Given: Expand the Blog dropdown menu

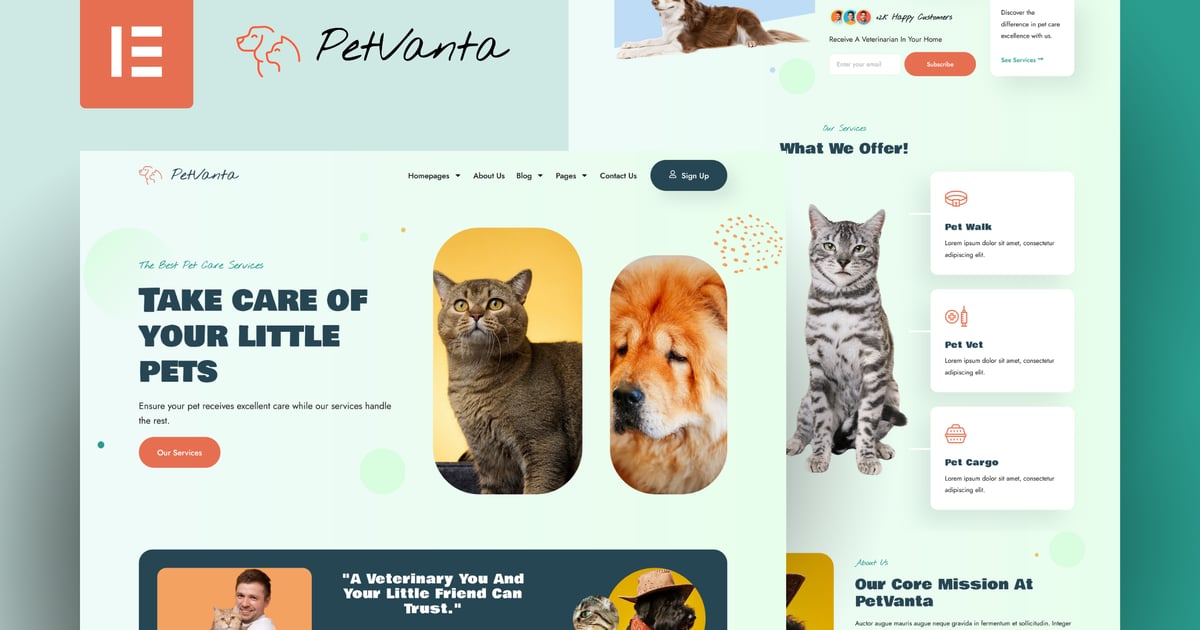Looking at the screenshot, I should tap(529, 176).
